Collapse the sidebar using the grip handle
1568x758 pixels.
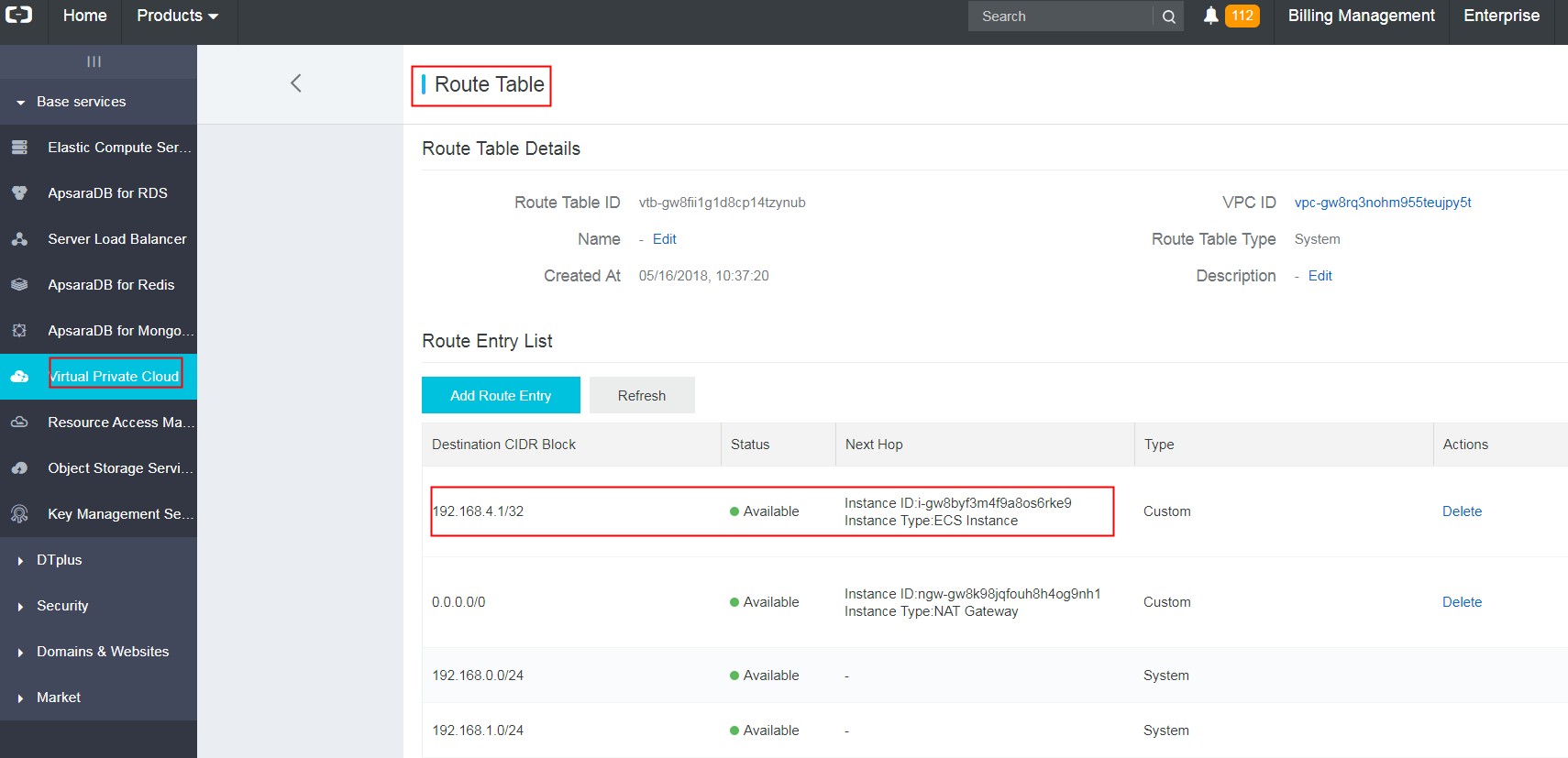pyautogui.click(x=94, y=61)
